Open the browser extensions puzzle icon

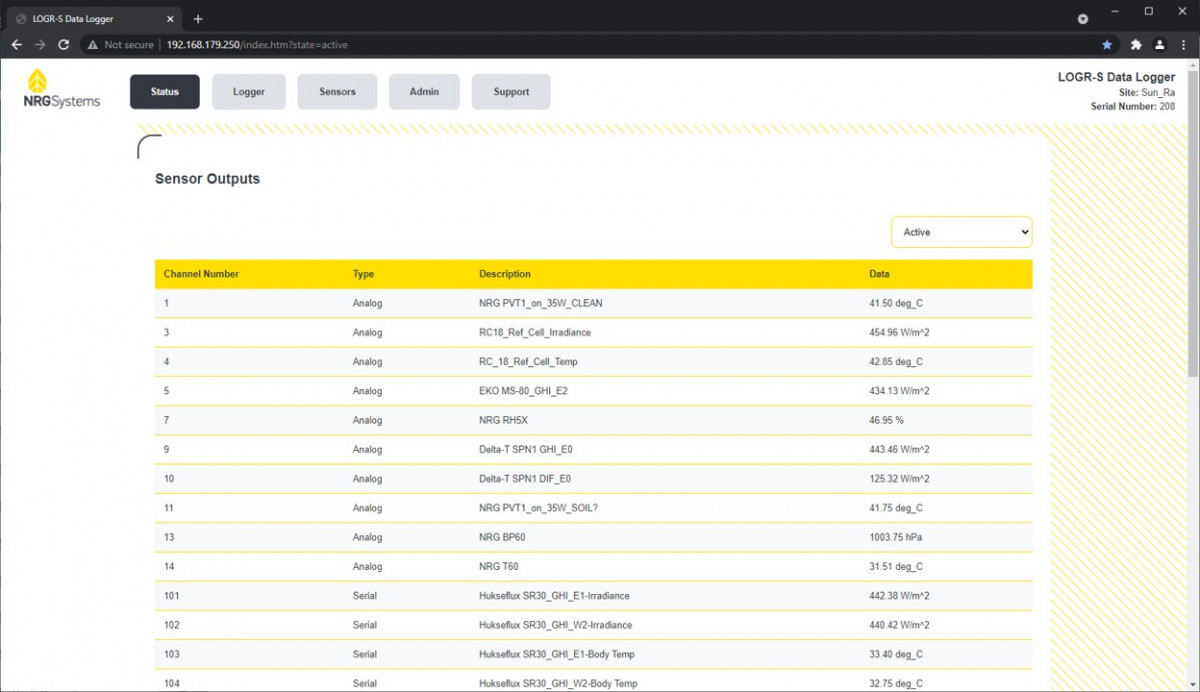[1136, 45]
